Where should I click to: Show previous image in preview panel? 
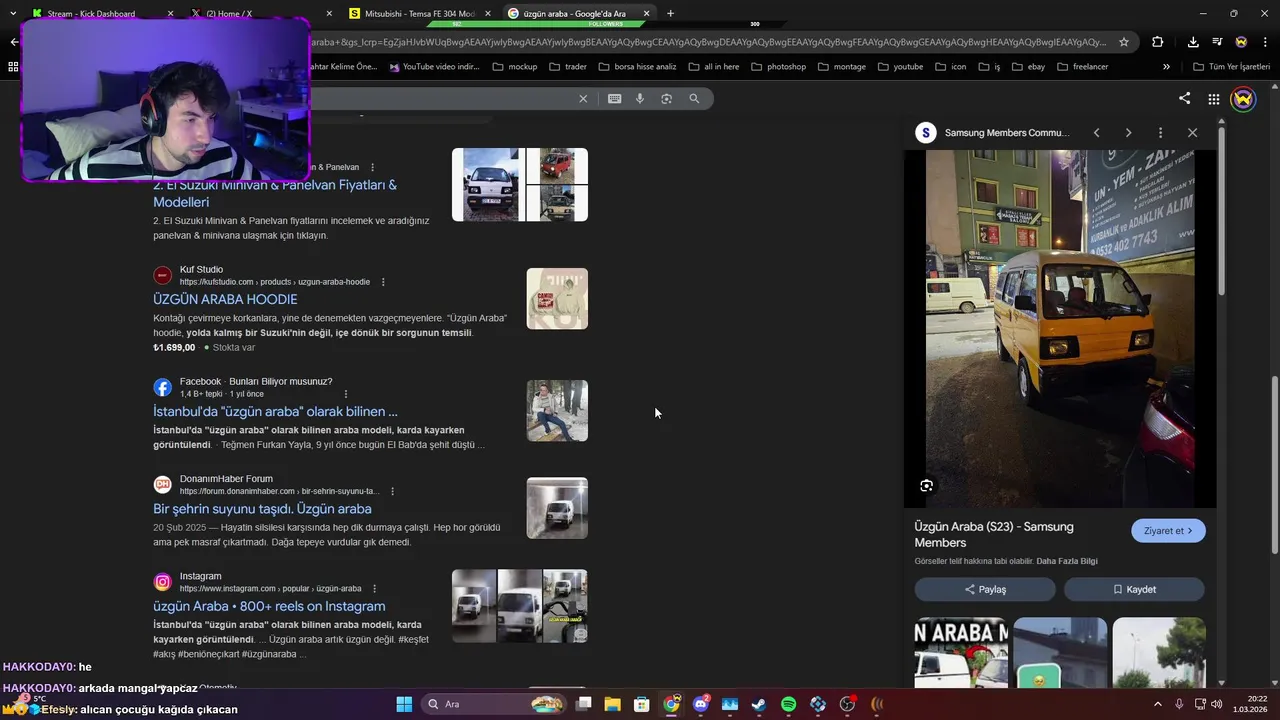coord(1096,133)
